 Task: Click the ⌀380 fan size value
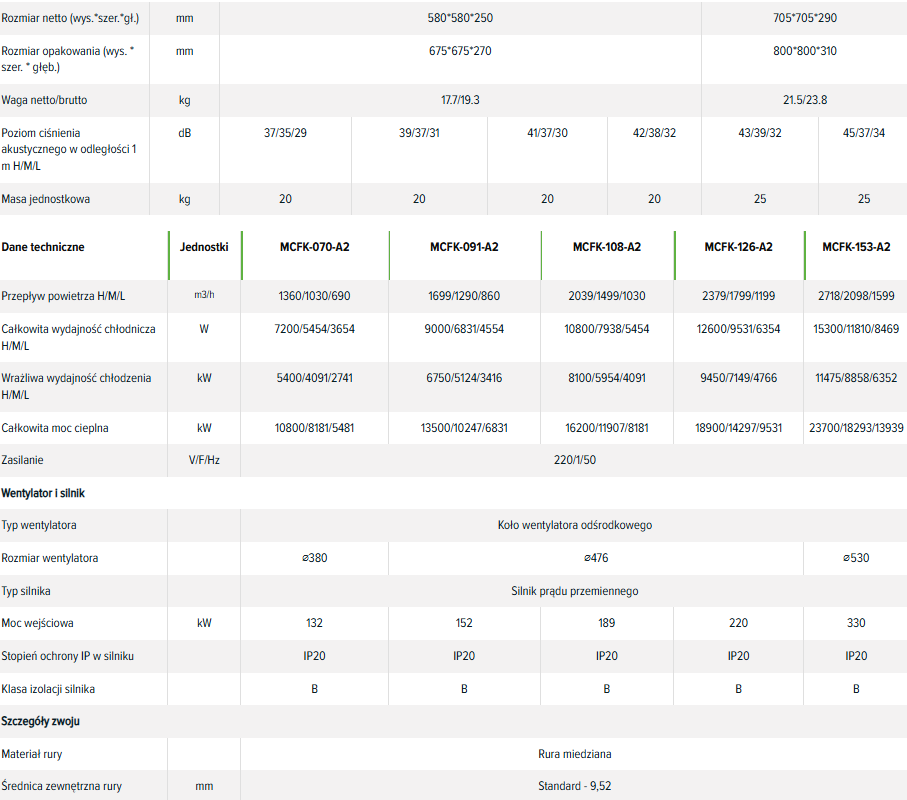tap(314, 558)
